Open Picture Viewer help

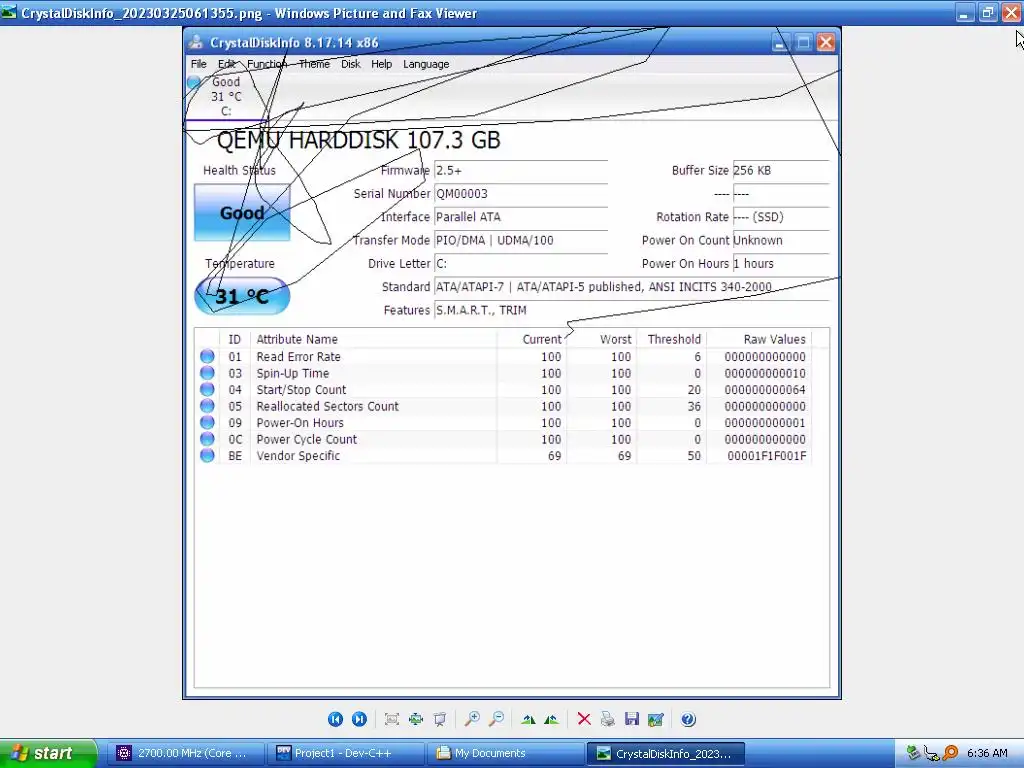(688, 719)
